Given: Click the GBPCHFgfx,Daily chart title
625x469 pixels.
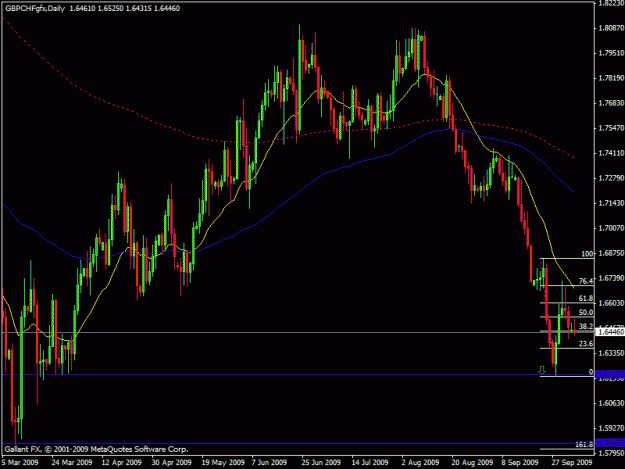Looking at the screenshot, I should click(35, 8).
